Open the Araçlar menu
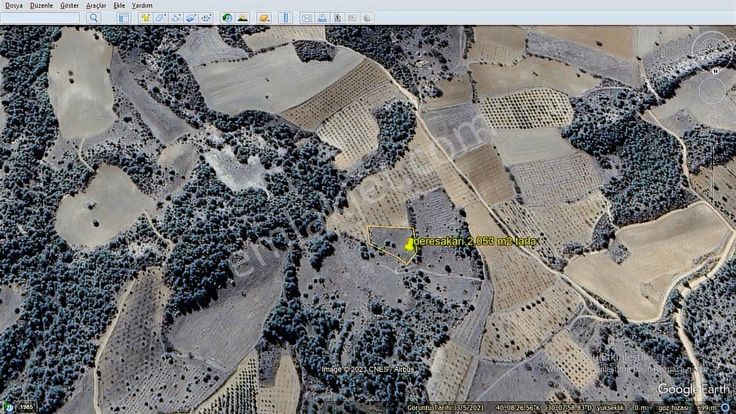 (96, 5)
